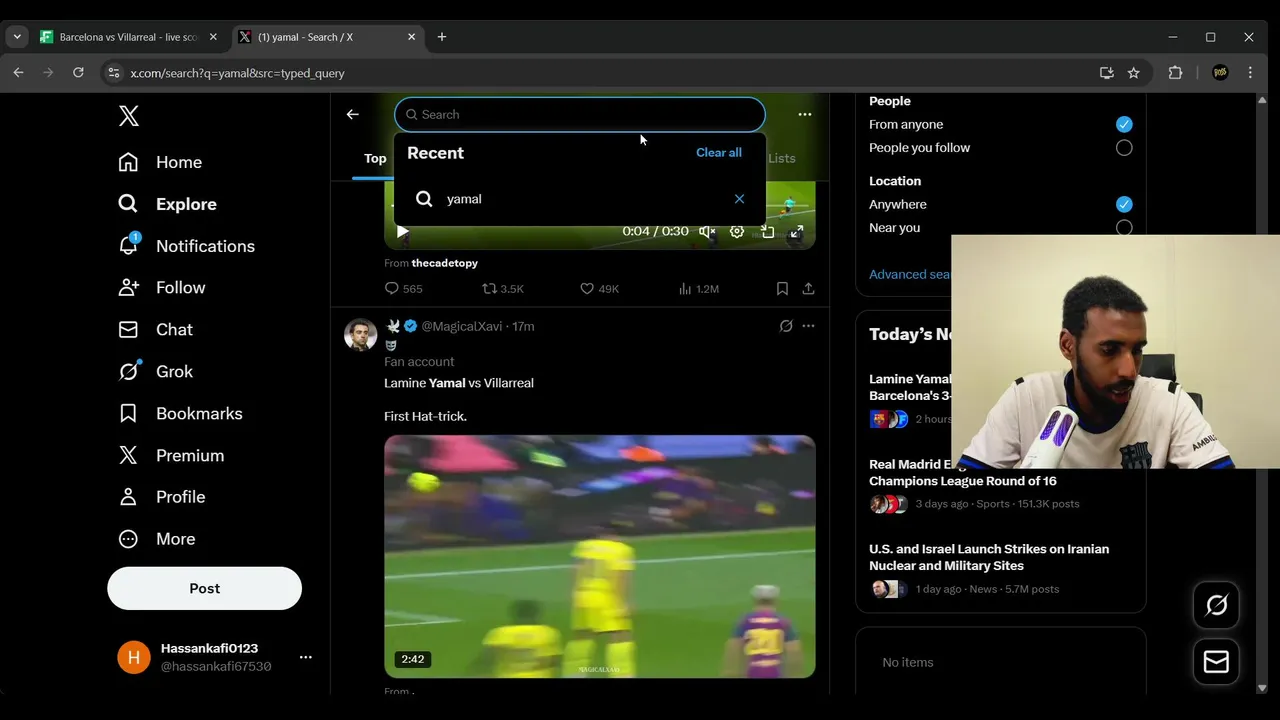Image resolution: width=1280 pixels, height=720 pixels.
Task: Open floating messages envelope button
Action: pyautogui.click(x=1217, y=662)
